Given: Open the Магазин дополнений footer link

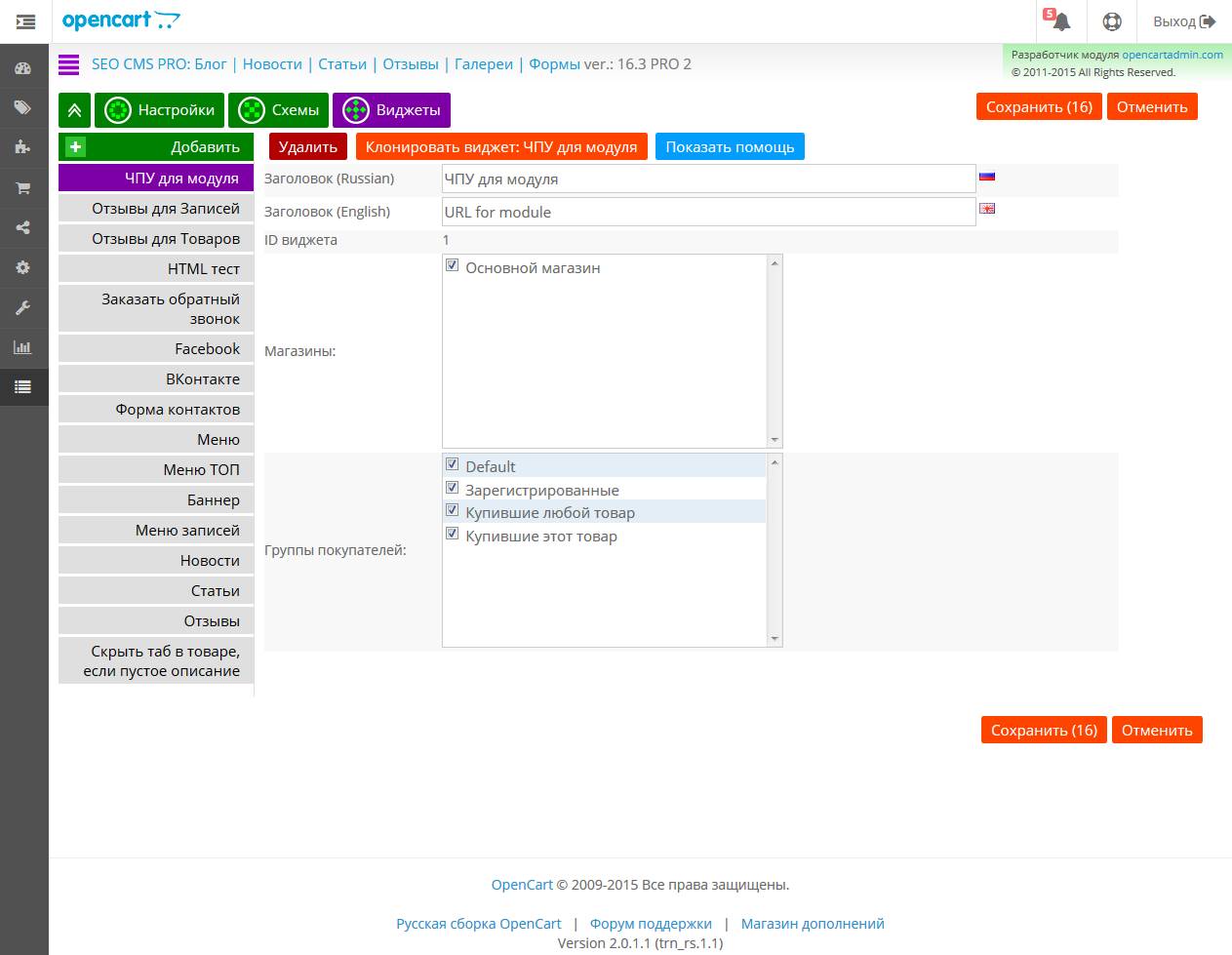Looking at the screenshot, I should point(813,923).
